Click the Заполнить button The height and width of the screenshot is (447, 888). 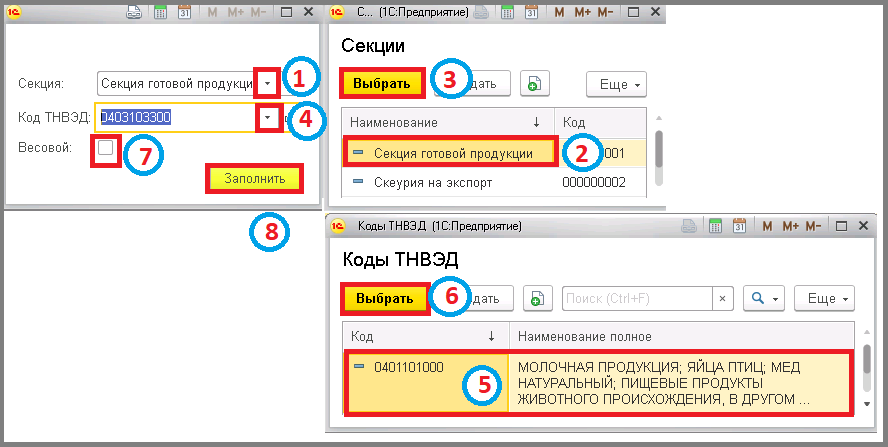tap(254, 178)
